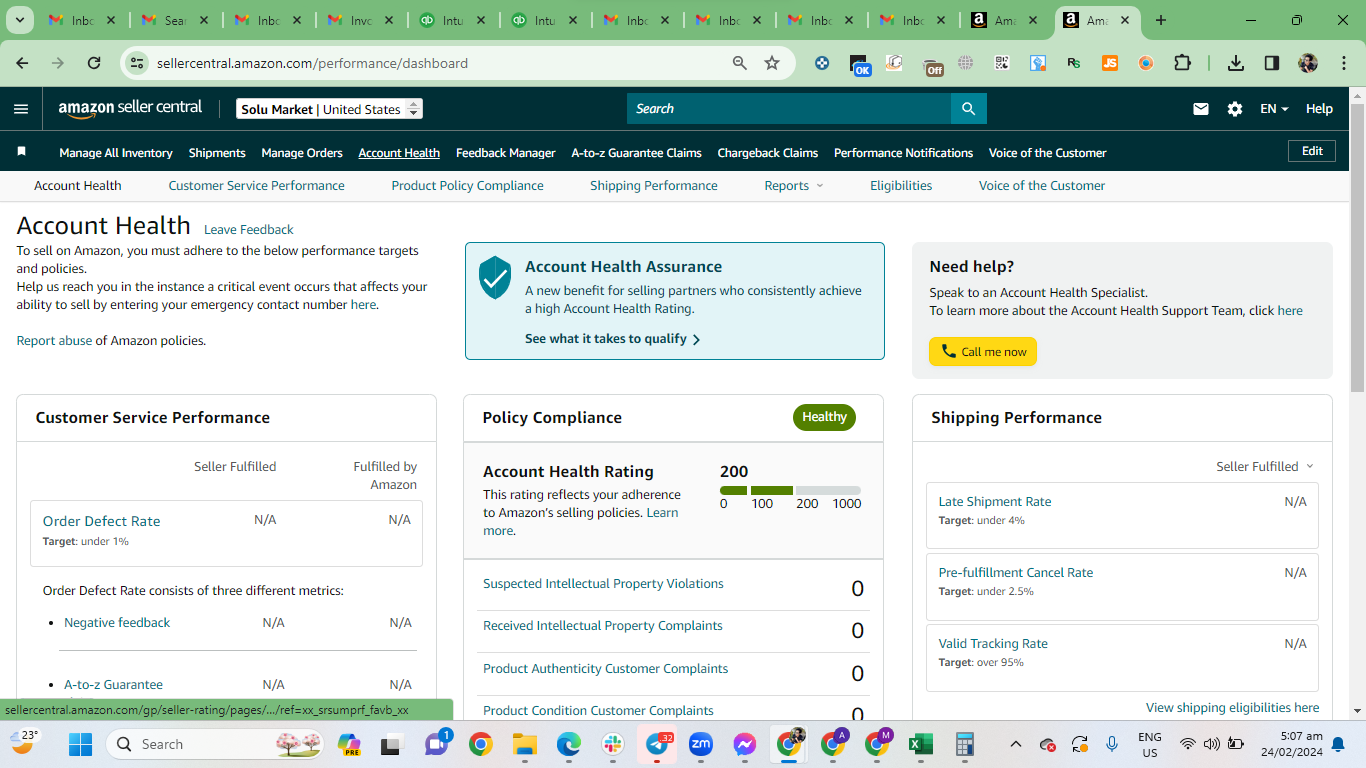This screenshot has width=1366, height=768.
Task: Open the Windows Start menu
Action: (x=80, y=744)
